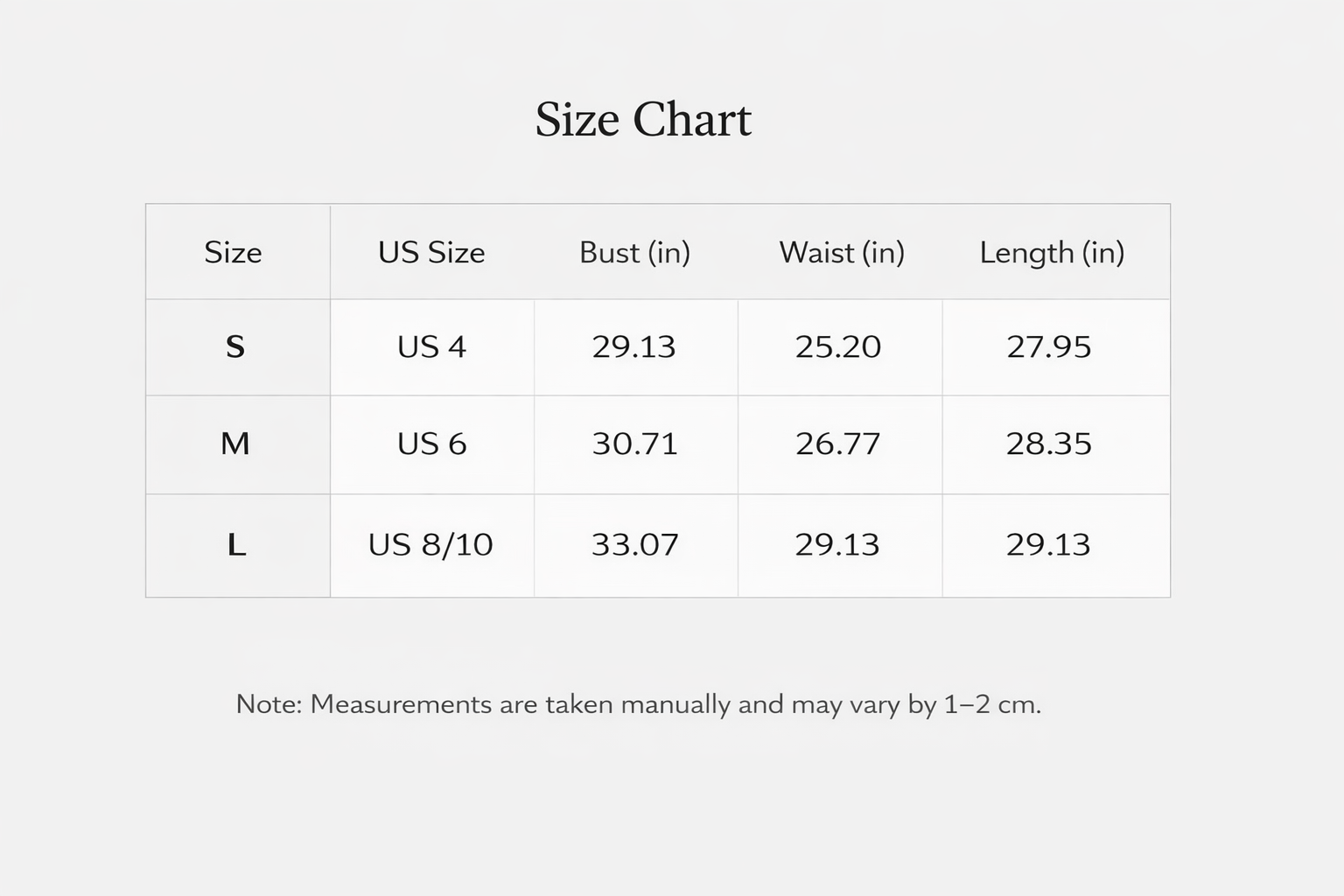Screen dimensions: 1344x896
Task: Select the Size column header
Action: pyautogui.click(x=233, y=253)
